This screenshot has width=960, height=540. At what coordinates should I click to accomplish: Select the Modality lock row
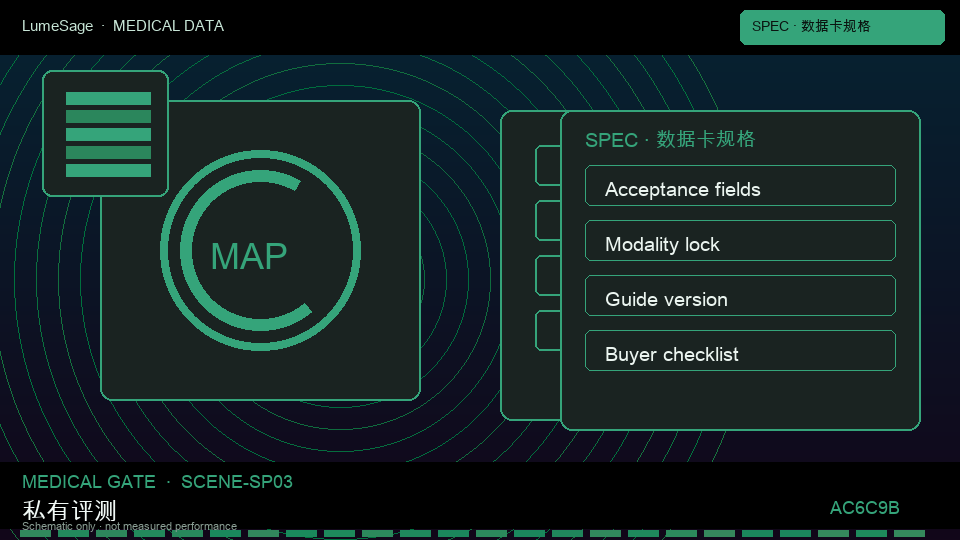[740, 241]
